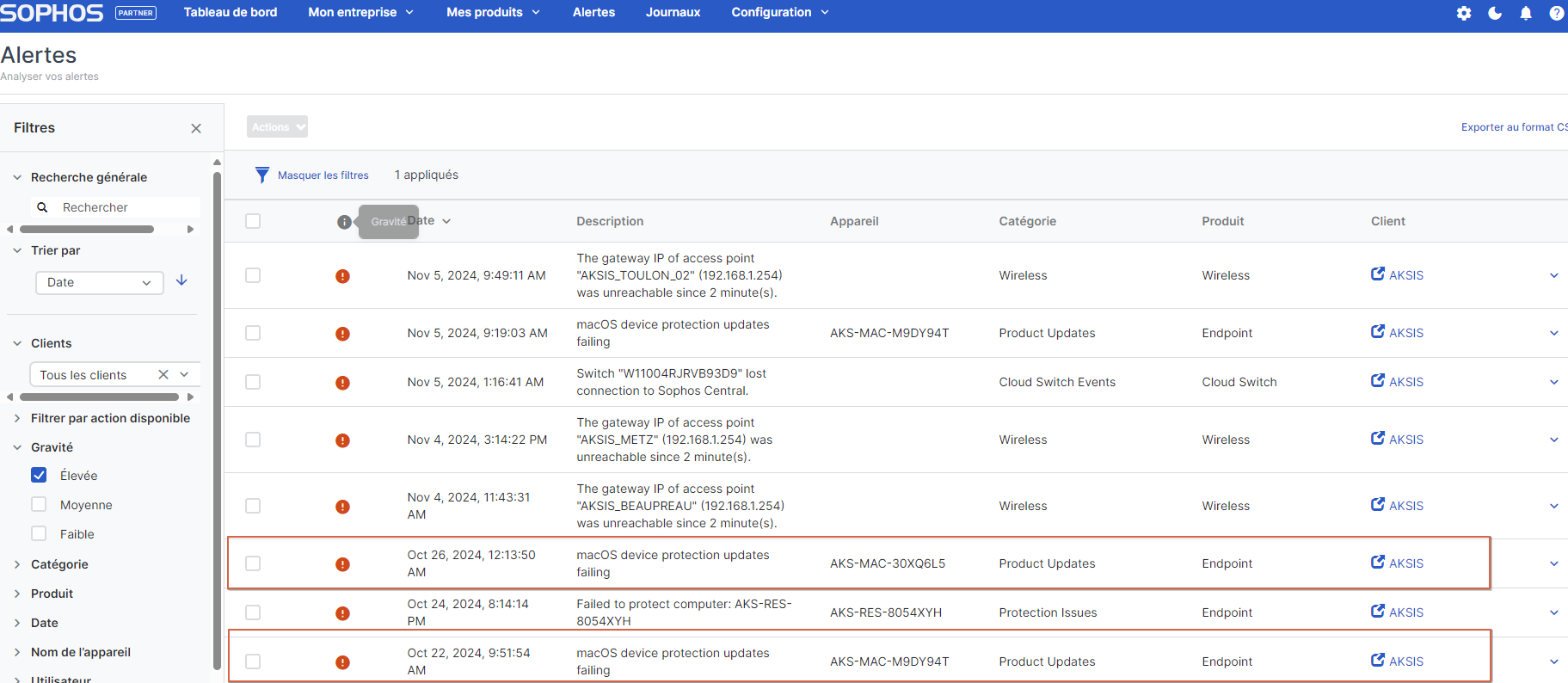This screenshot has height=683, width=1568.
Task: Open AKSIS client link for Cloud Switch alert
Action: (x=1397, y=382)
